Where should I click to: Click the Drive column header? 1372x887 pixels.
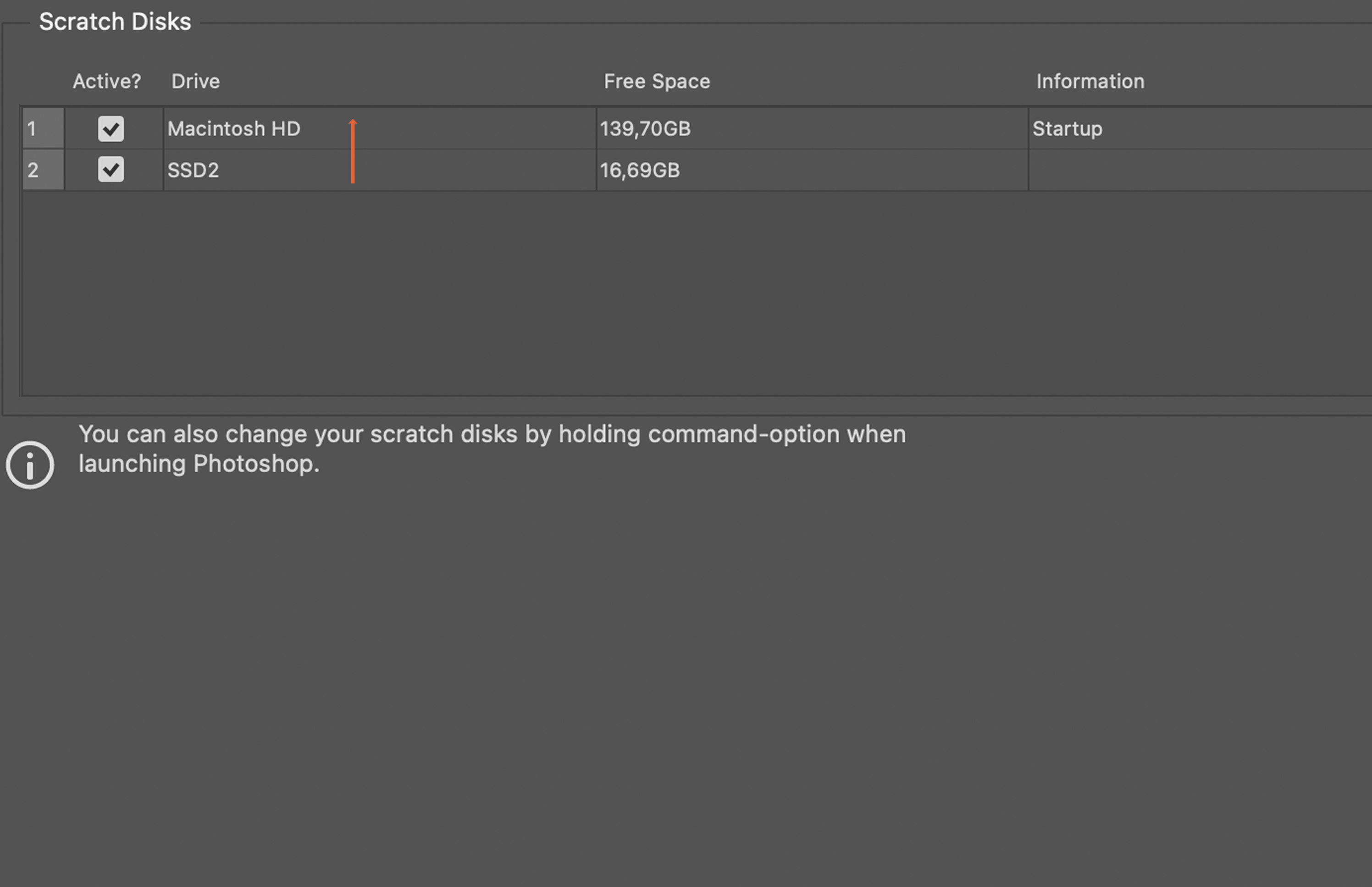pyautogui.click(x=195, y=81)
